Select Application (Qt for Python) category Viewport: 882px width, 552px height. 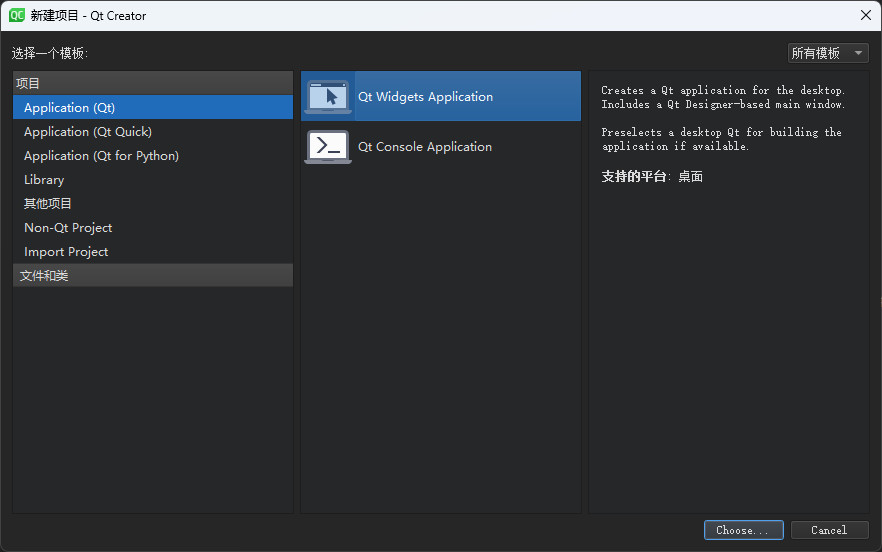[101, 156]
